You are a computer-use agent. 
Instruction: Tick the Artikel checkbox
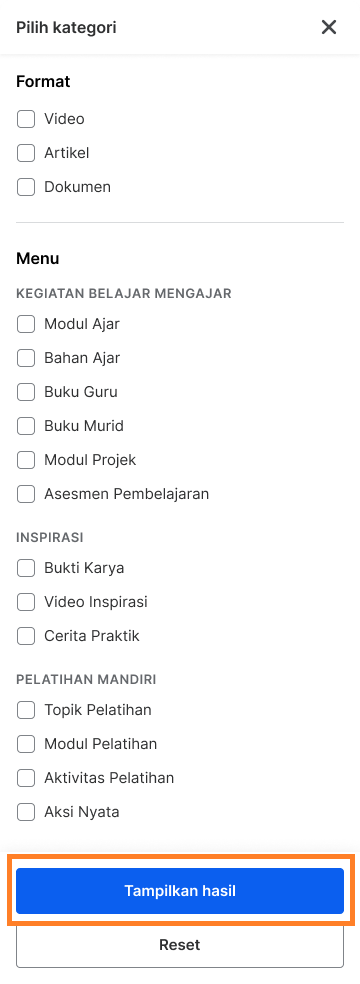click(x=26, y=152)
